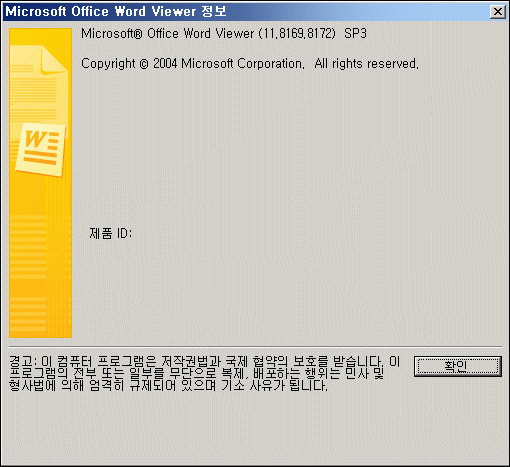Close the Word Viewer 정보 dialog

pos(498,12)
